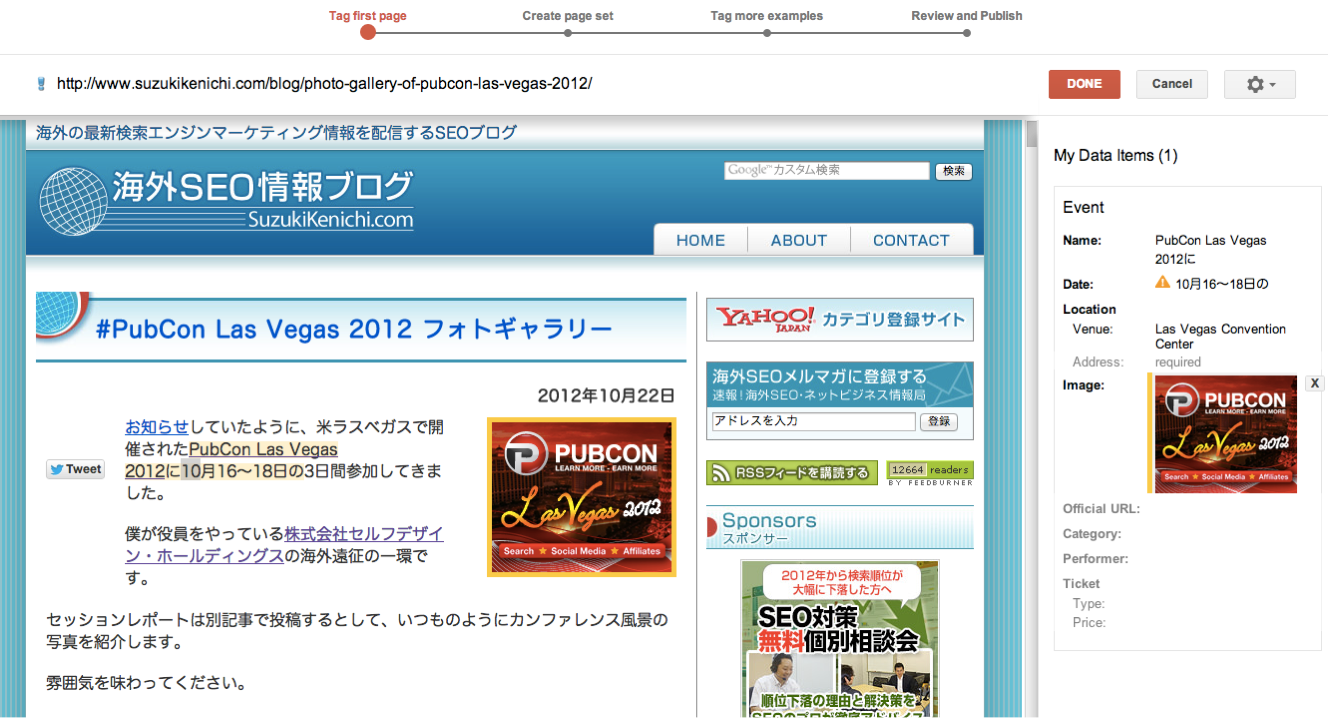This screenshot has width=1328, height=718.
Task: Open the お知らせ link
Action: (x=157, y=427)
